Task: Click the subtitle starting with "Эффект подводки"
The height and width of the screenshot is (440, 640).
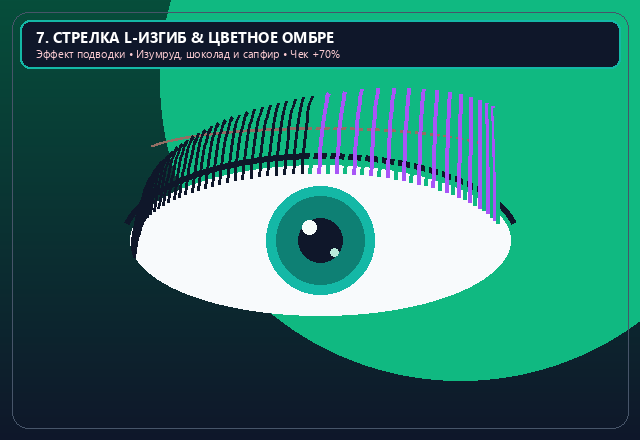Action: (188, 54)
